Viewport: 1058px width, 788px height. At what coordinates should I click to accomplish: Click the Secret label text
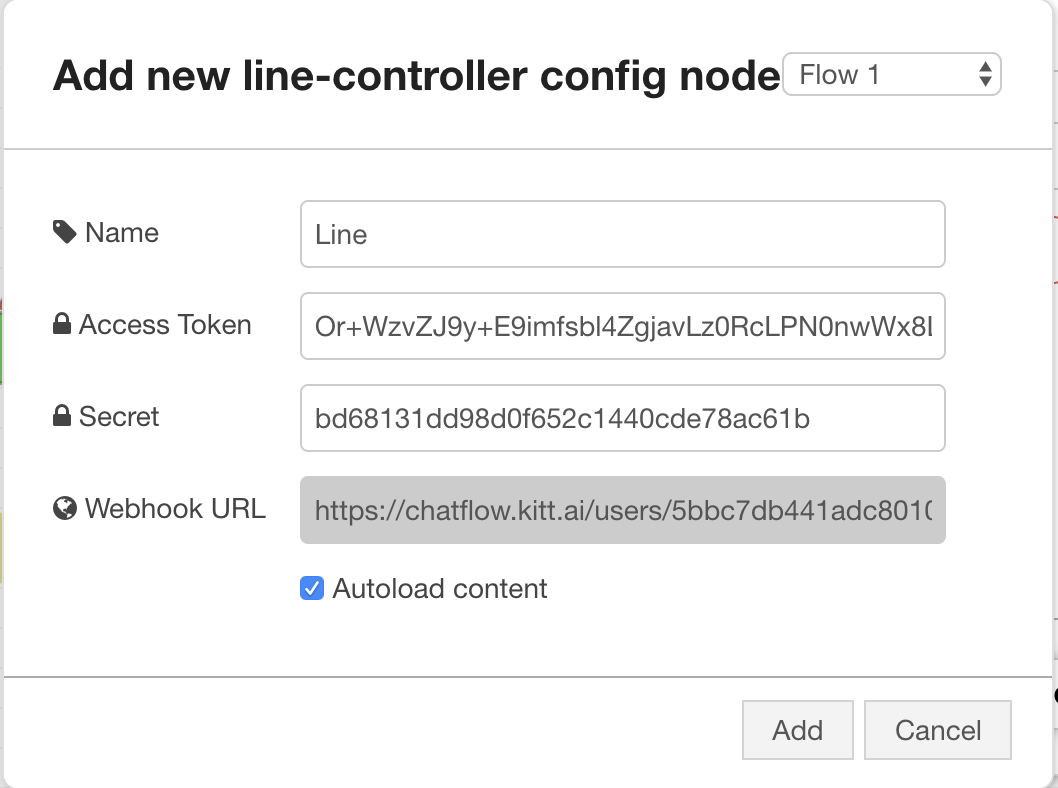coord(119,416)
